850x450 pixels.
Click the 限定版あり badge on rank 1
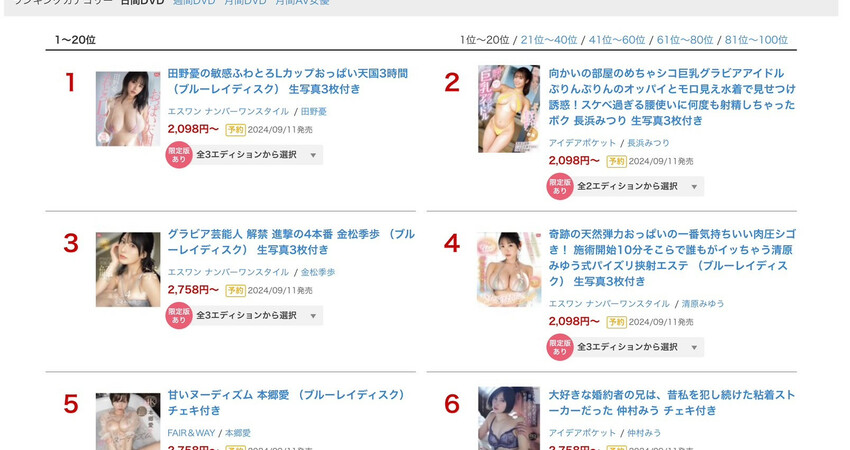[x=179, y=155]
